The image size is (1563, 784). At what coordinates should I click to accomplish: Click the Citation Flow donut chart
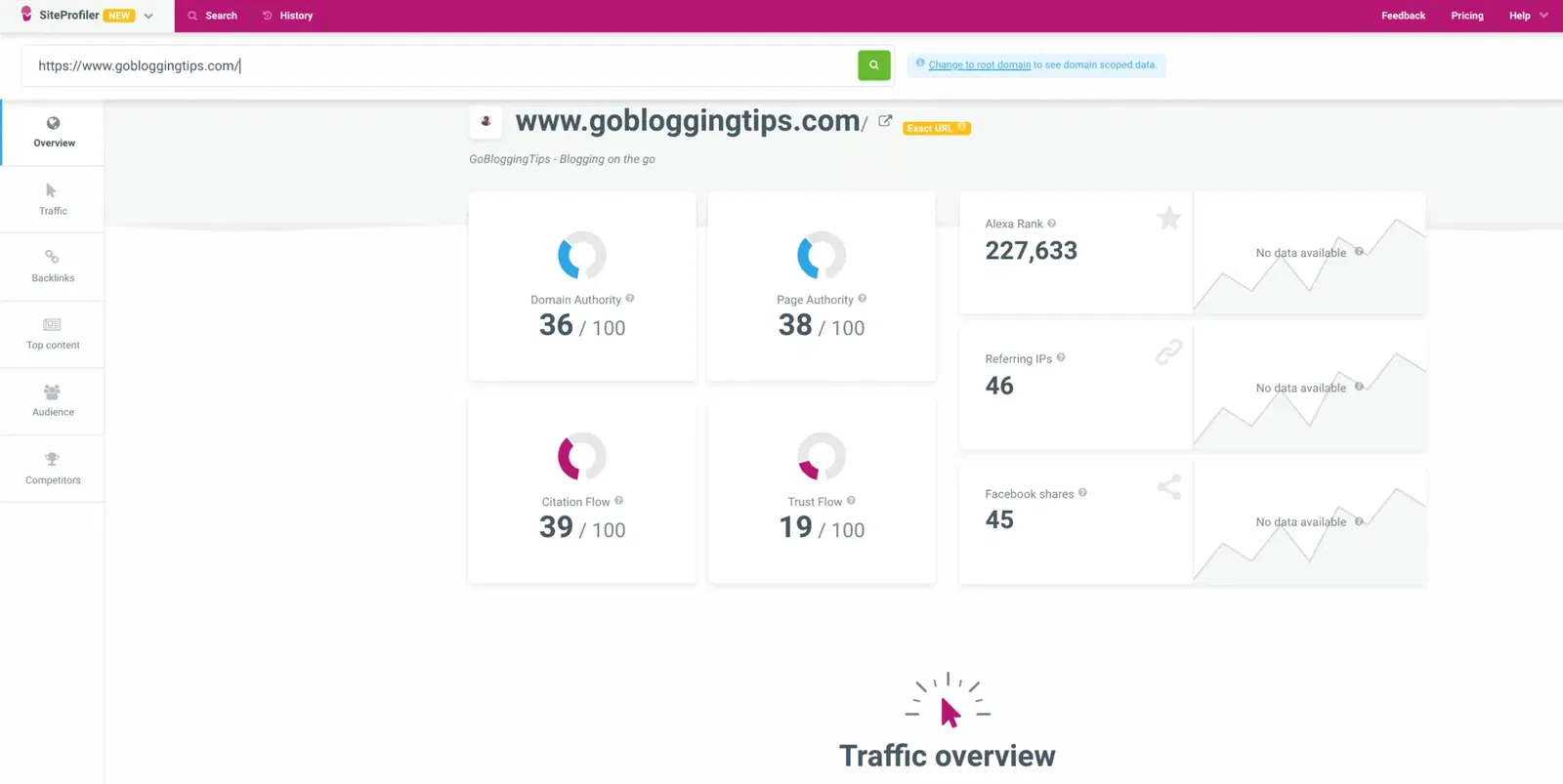tap(582, 457)
